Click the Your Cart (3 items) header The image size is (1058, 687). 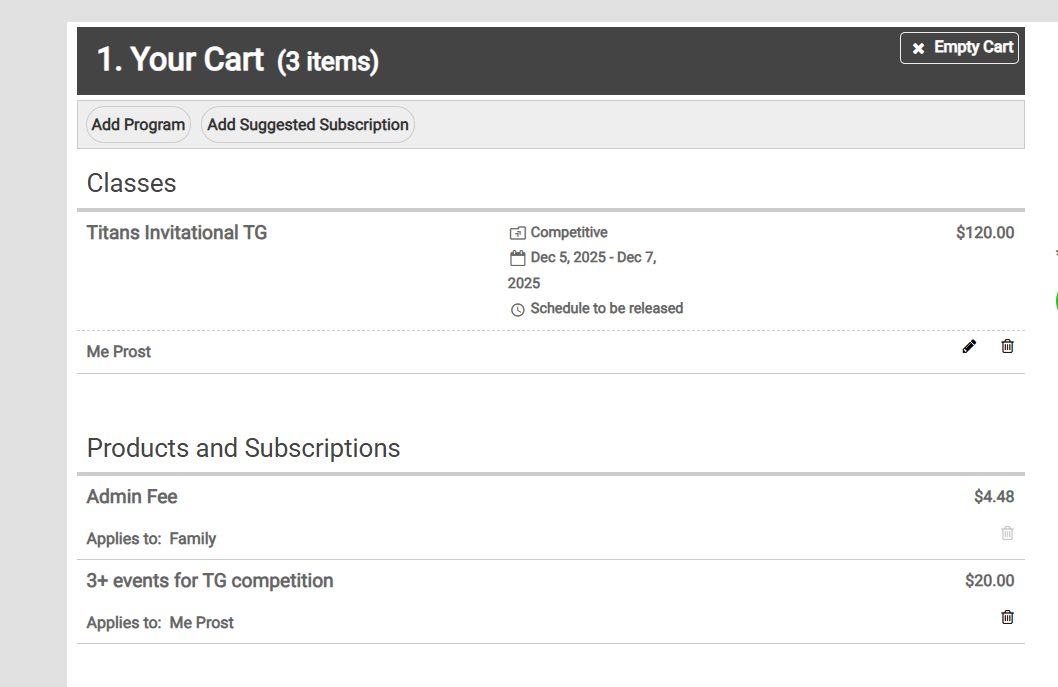(237, 60)
